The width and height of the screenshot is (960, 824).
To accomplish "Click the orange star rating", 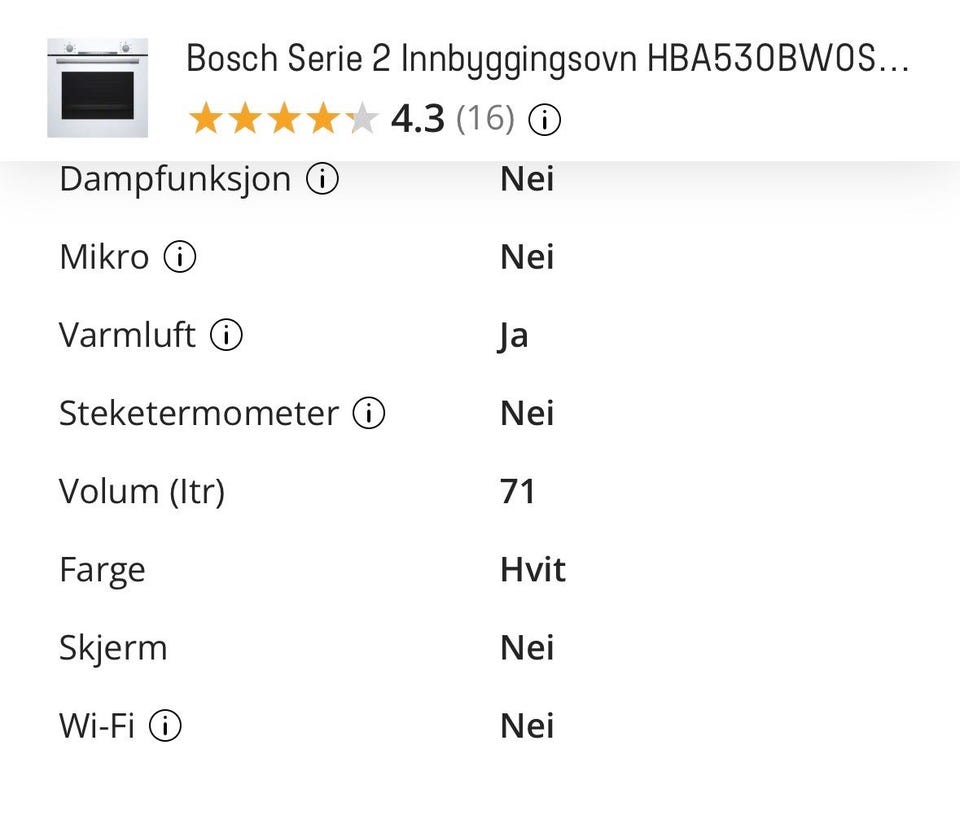I will coord(284,118).
